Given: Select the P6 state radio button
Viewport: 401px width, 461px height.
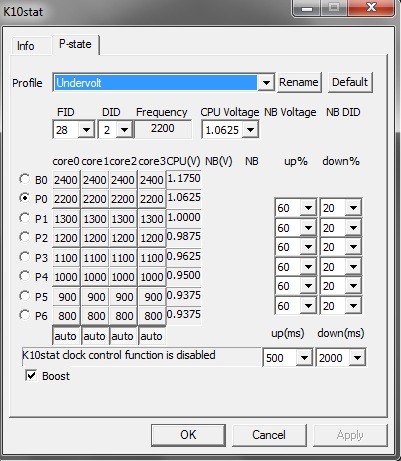Looking at the screenshot, I should click(24, 315).
